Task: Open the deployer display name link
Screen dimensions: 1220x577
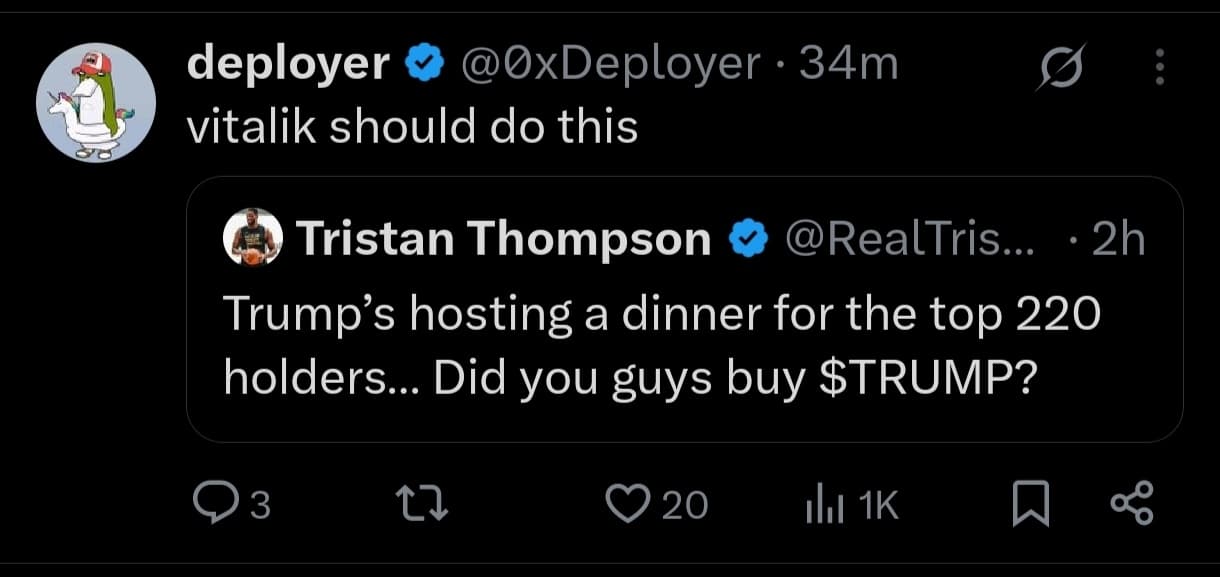Action: (x=288, y=65)
